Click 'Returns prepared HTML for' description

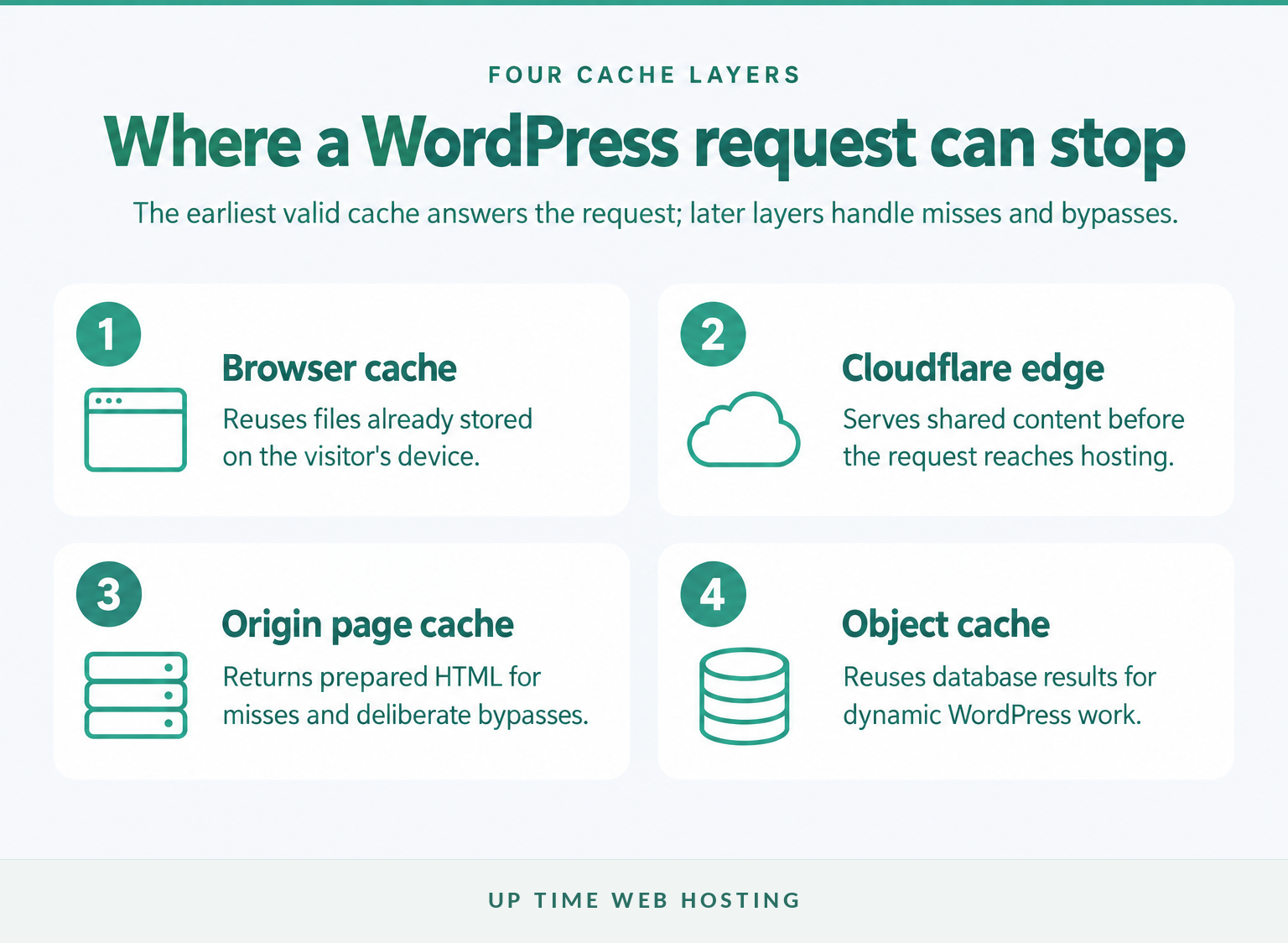point(406,696)
